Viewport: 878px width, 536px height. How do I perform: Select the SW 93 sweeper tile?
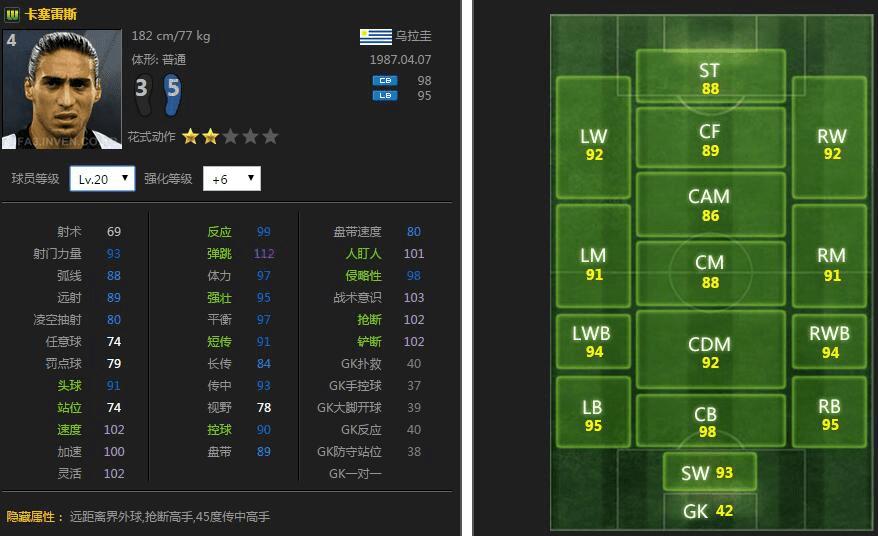[x=709, y=473]
